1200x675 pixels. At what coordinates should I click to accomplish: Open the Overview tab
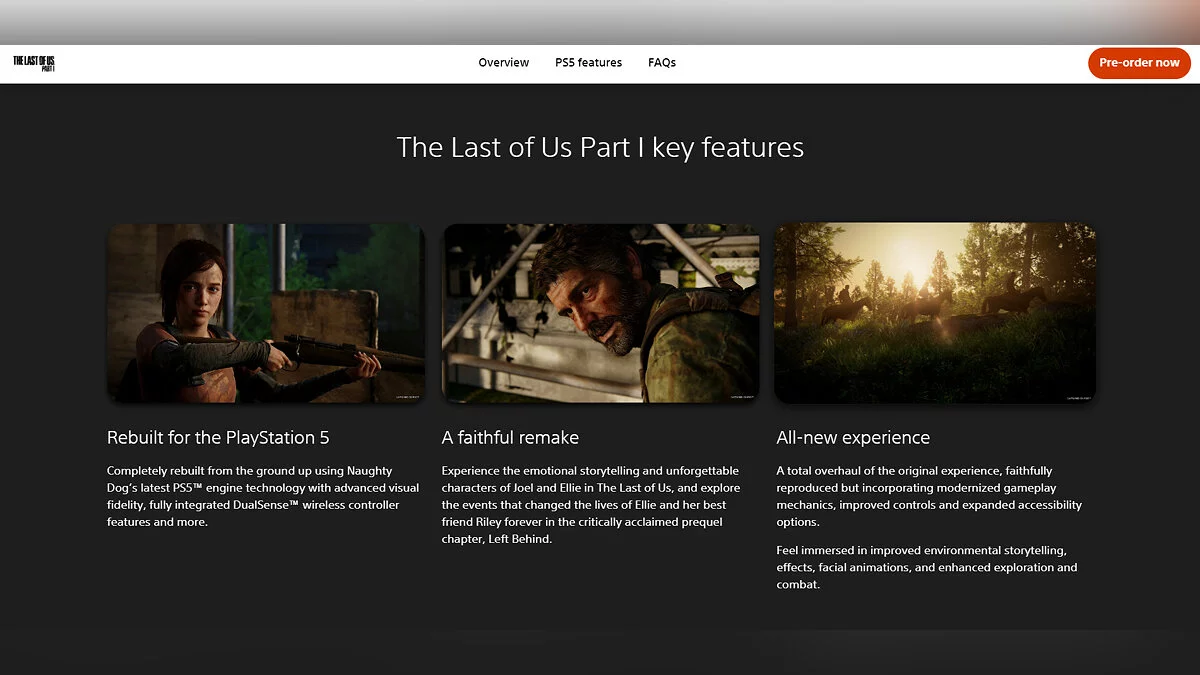(x=504, y=62)
